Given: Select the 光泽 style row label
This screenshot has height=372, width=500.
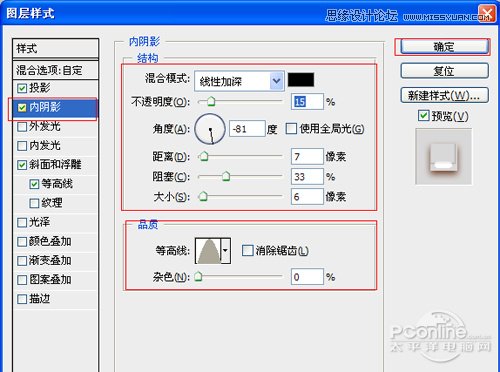Looking at the screenshot, I should coord(40,222).
